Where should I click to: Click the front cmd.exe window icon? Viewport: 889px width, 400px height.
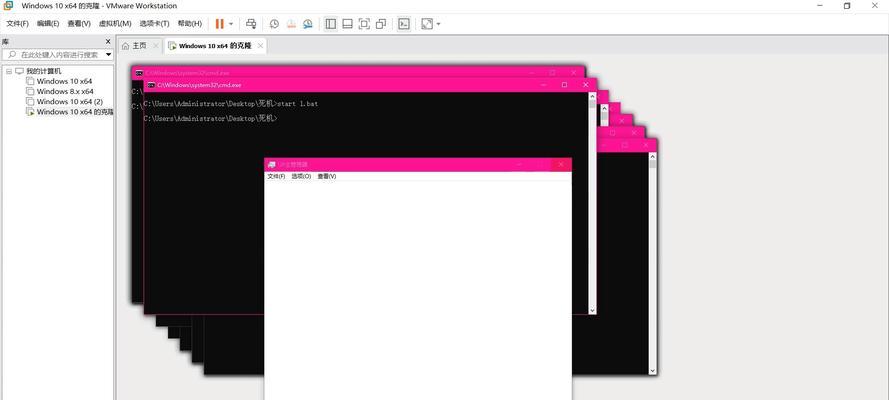click(x=151, y=85)
